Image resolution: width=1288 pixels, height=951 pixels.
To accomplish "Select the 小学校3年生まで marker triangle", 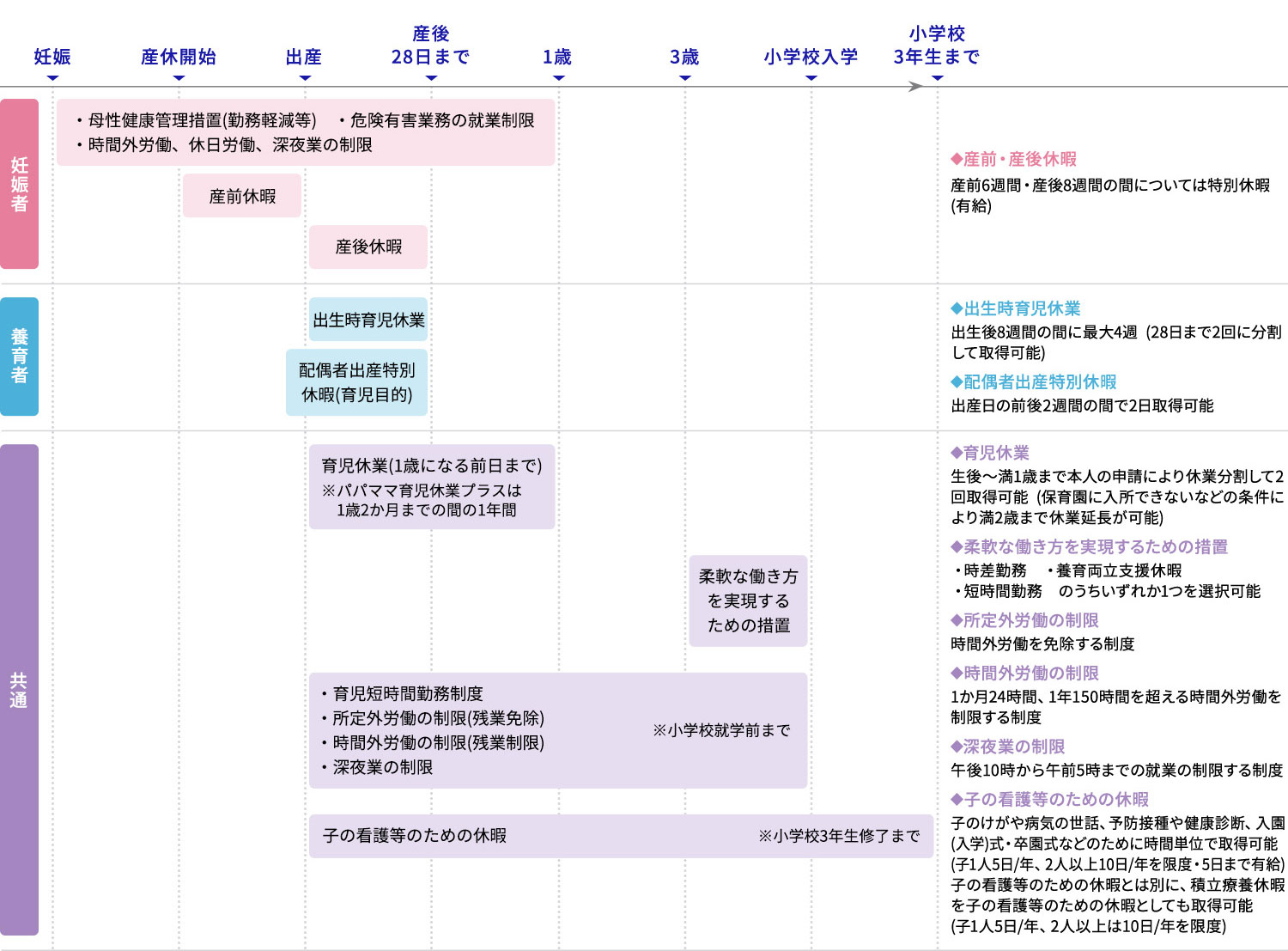I will coord(938,78).
